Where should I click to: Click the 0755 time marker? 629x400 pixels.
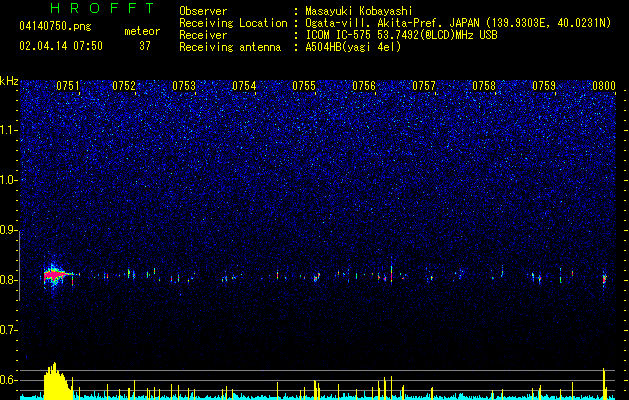coord(304,86)
